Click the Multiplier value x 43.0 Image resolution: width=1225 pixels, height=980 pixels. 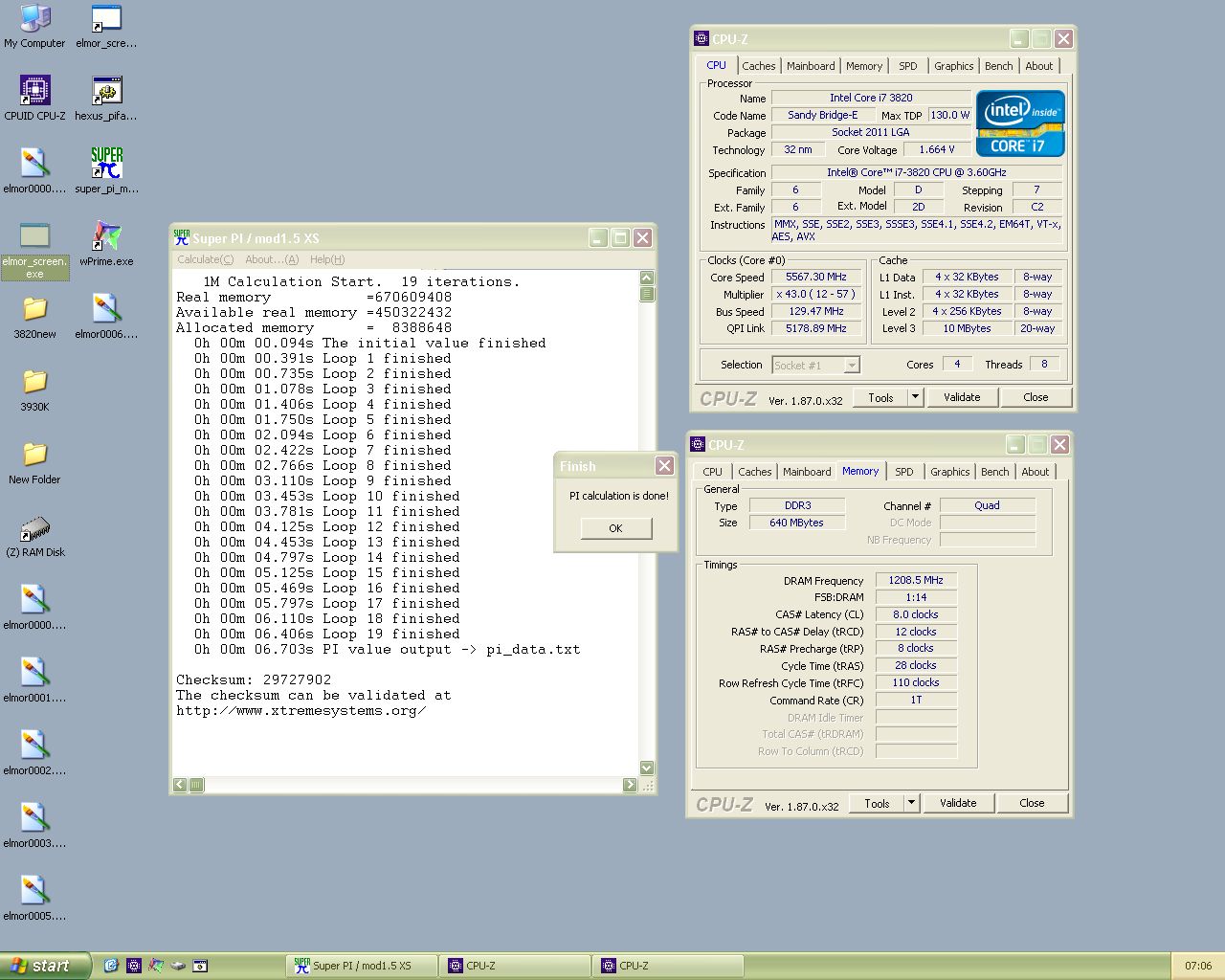coord(816,294)
